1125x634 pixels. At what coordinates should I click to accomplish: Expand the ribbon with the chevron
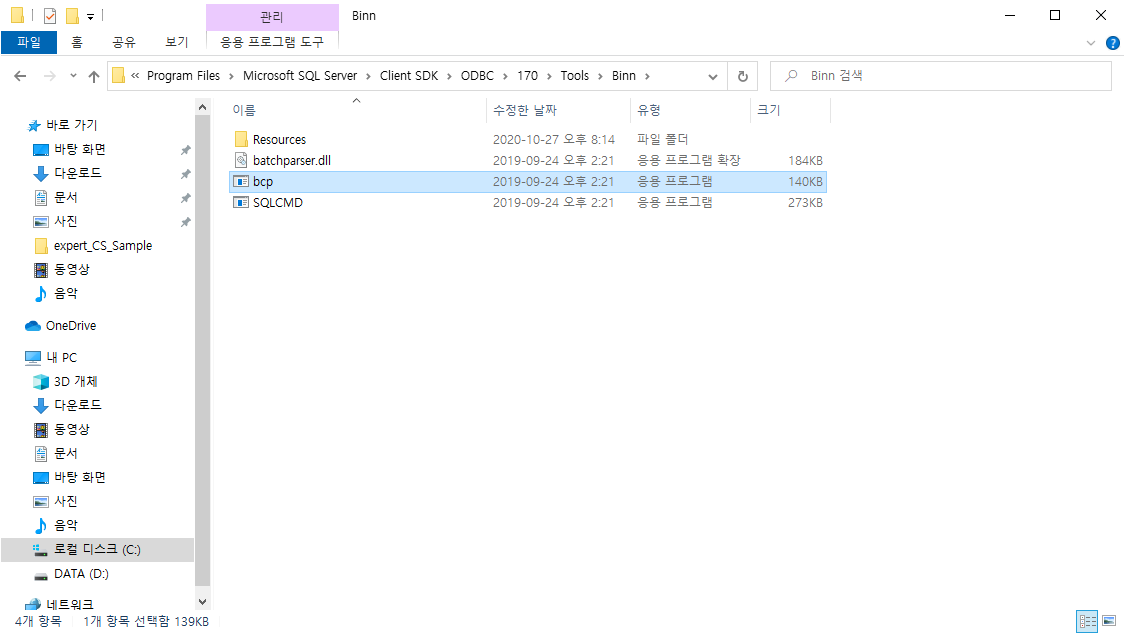pos(1091,43)
